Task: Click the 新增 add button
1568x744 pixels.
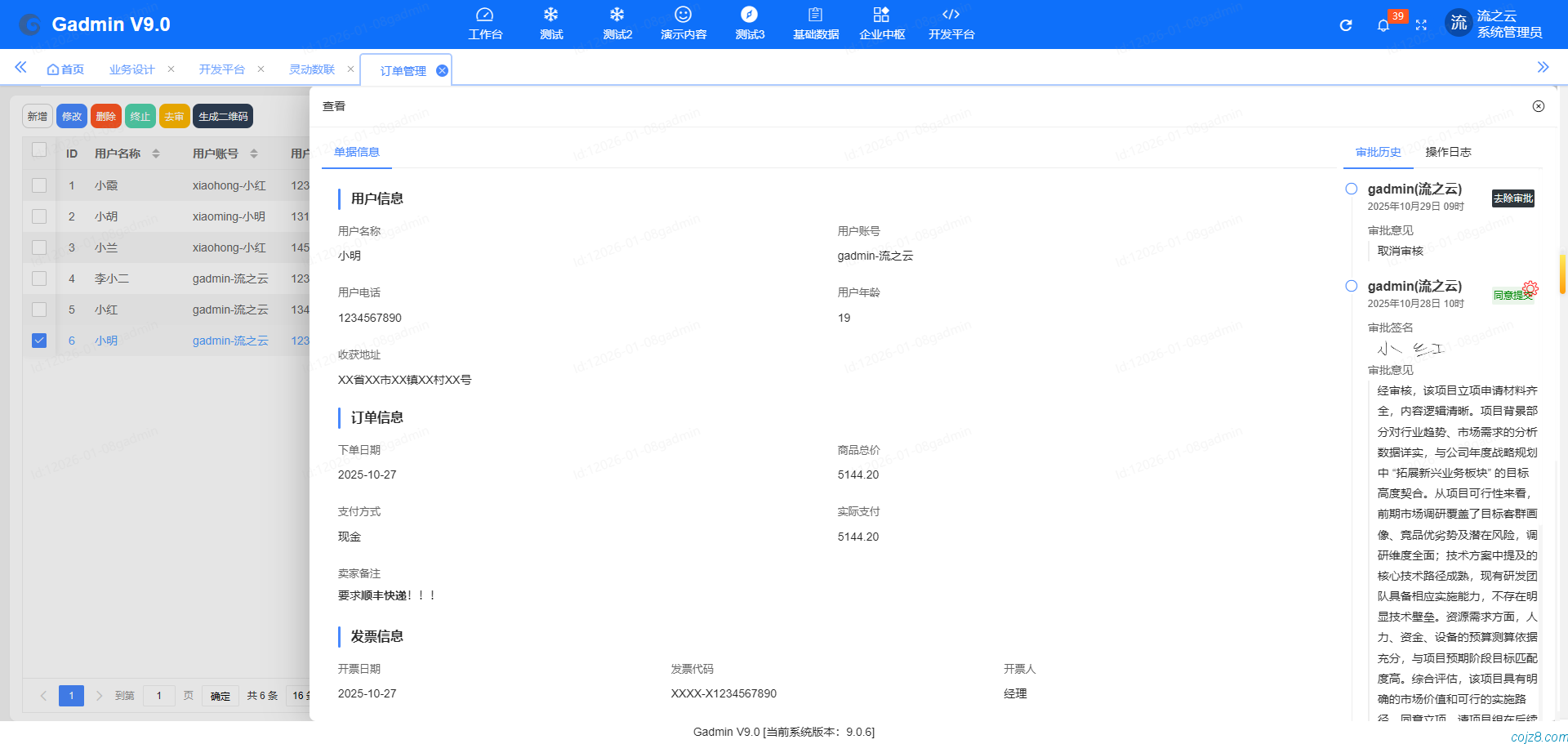Action: pos(37,116)
